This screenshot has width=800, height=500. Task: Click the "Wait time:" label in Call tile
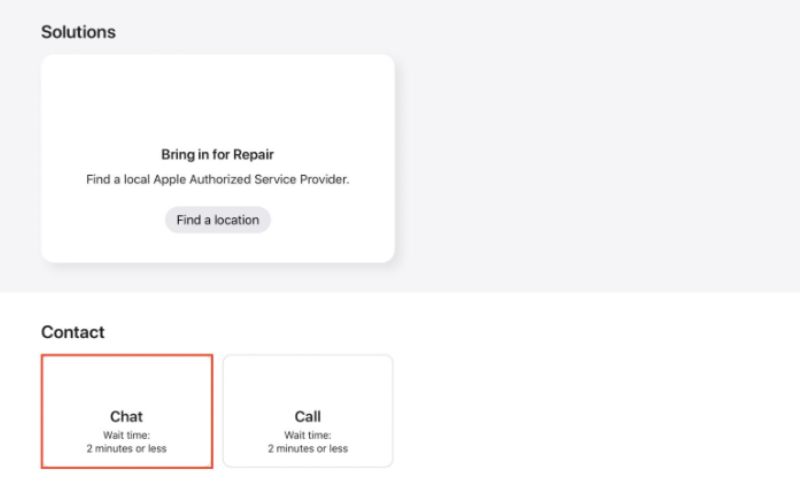(308, 435)
